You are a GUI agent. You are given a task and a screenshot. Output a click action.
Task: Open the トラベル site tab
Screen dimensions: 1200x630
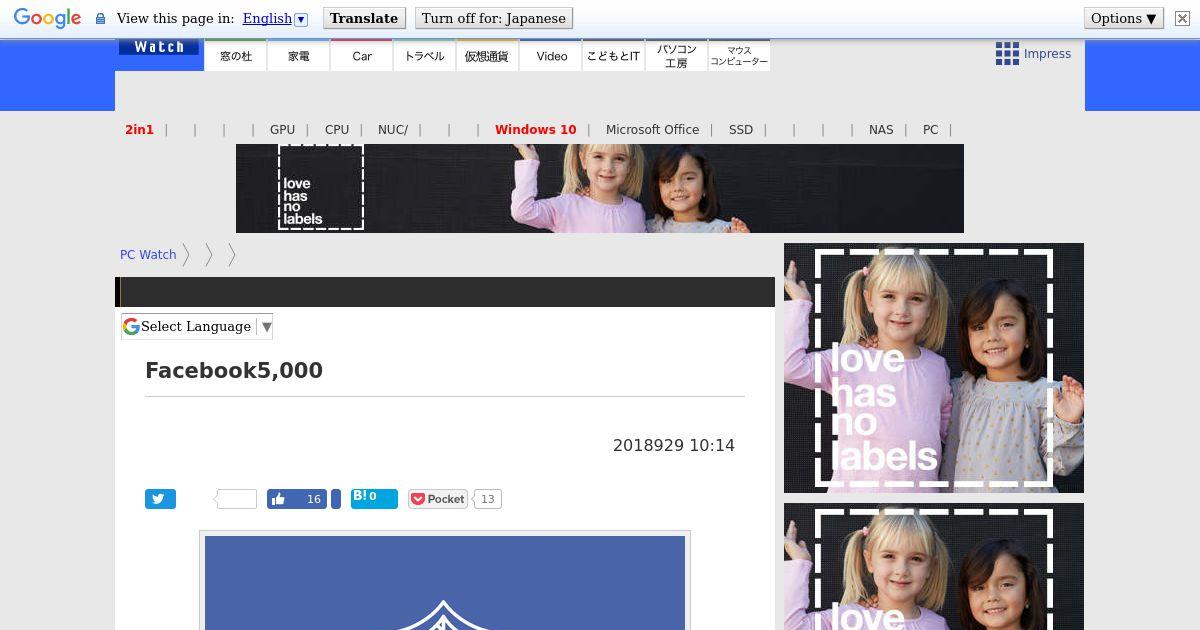pyautogui.click(x=425, y=56)
